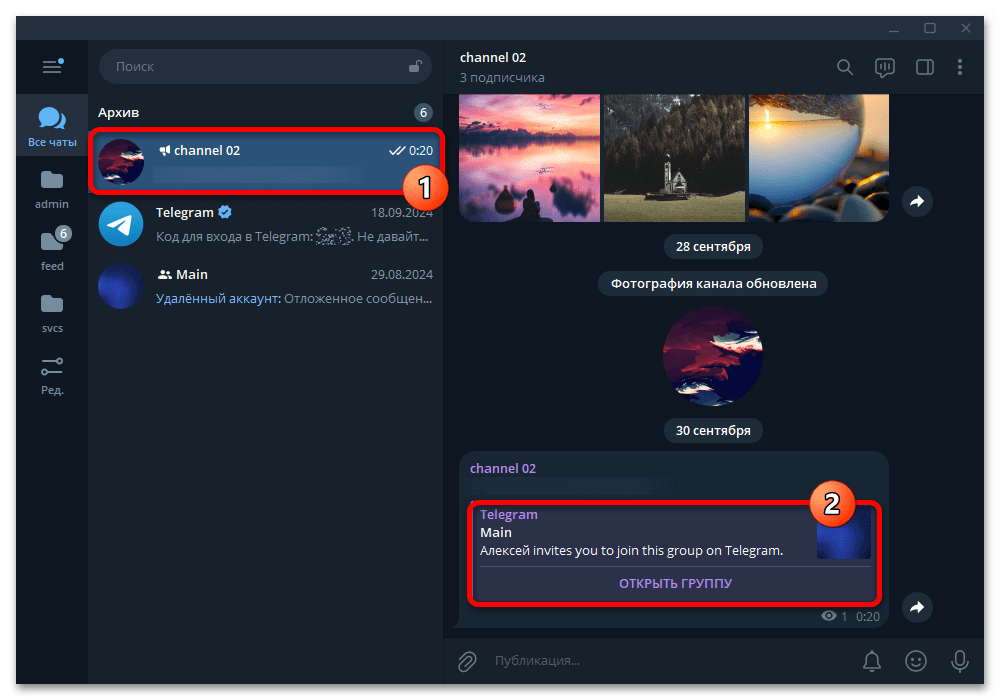
Task: Click the eye views counter icon
Action: click(x=828, y=616)
